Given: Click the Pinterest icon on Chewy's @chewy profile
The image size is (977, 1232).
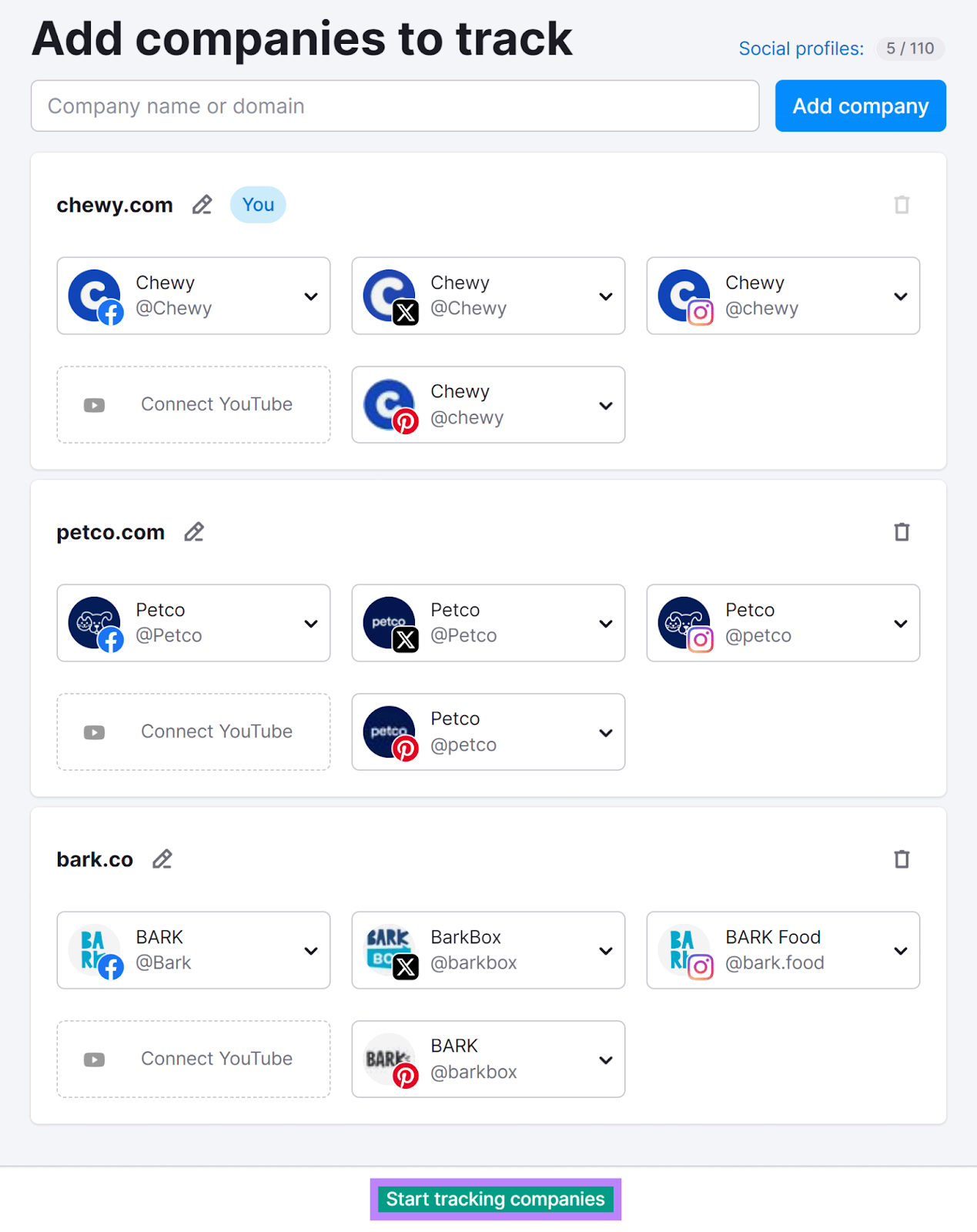Looking at the screenshot, I should (x=406, y=422).
